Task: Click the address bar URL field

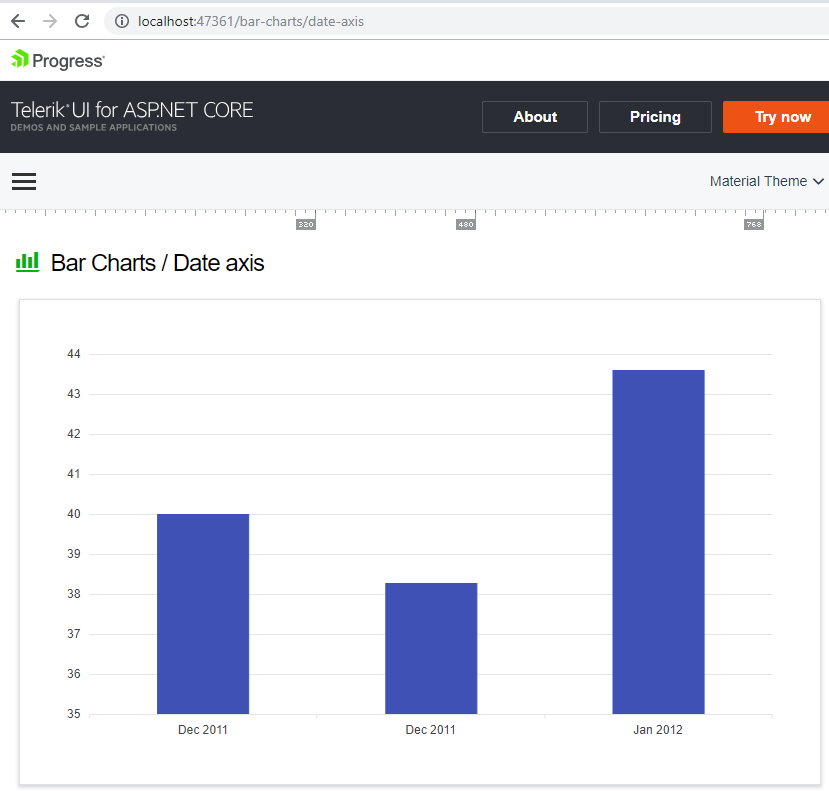Action: click(465, 21)
